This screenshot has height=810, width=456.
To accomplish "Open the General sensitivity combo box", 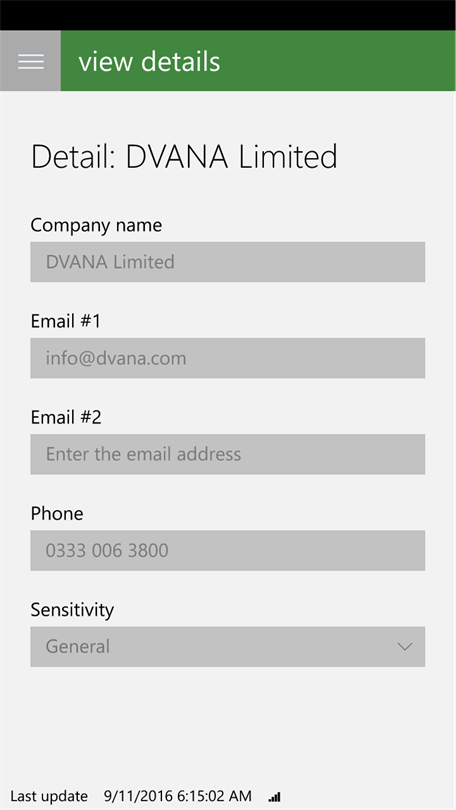I will pyautogui.click(x=228, y=646).
